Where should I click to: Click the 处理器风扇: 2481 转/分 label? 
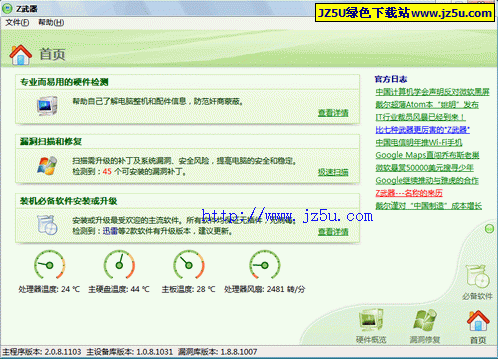point(265,289)
